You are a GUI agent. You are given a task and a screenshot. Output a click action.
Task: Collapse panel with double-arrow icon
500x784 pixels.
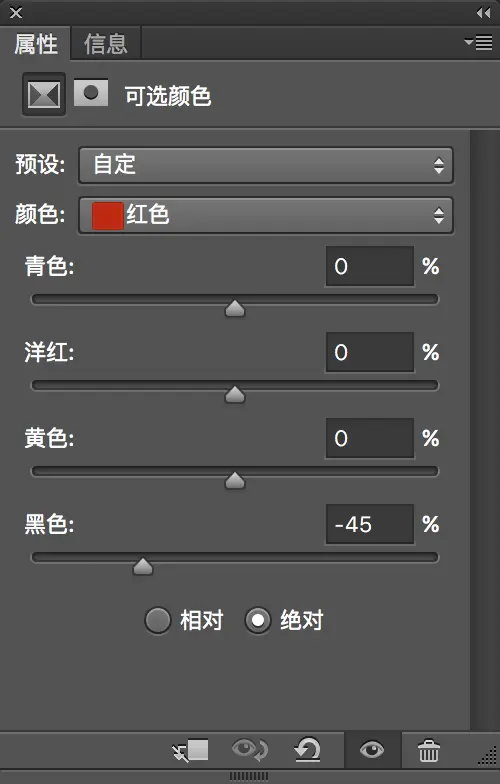[x=483, y=12]
